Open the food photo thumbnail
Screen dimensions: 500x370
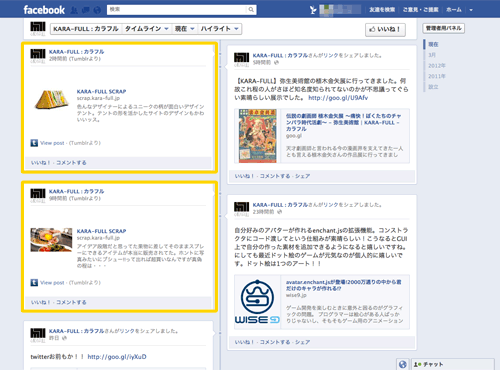(51, 240)
